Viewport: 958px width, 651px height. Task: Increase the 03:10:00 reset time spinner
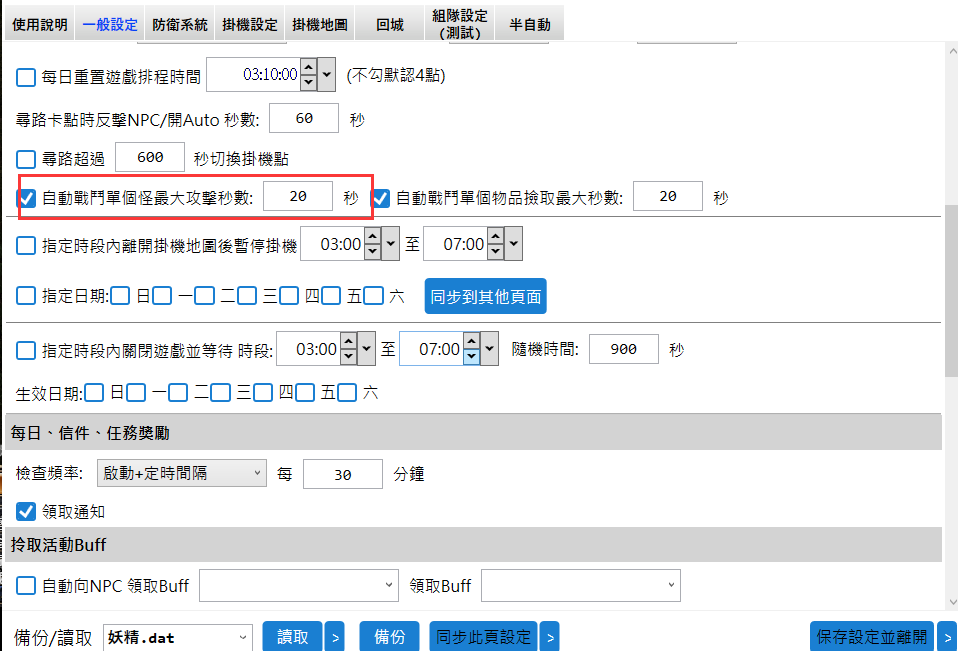point(309,67)
